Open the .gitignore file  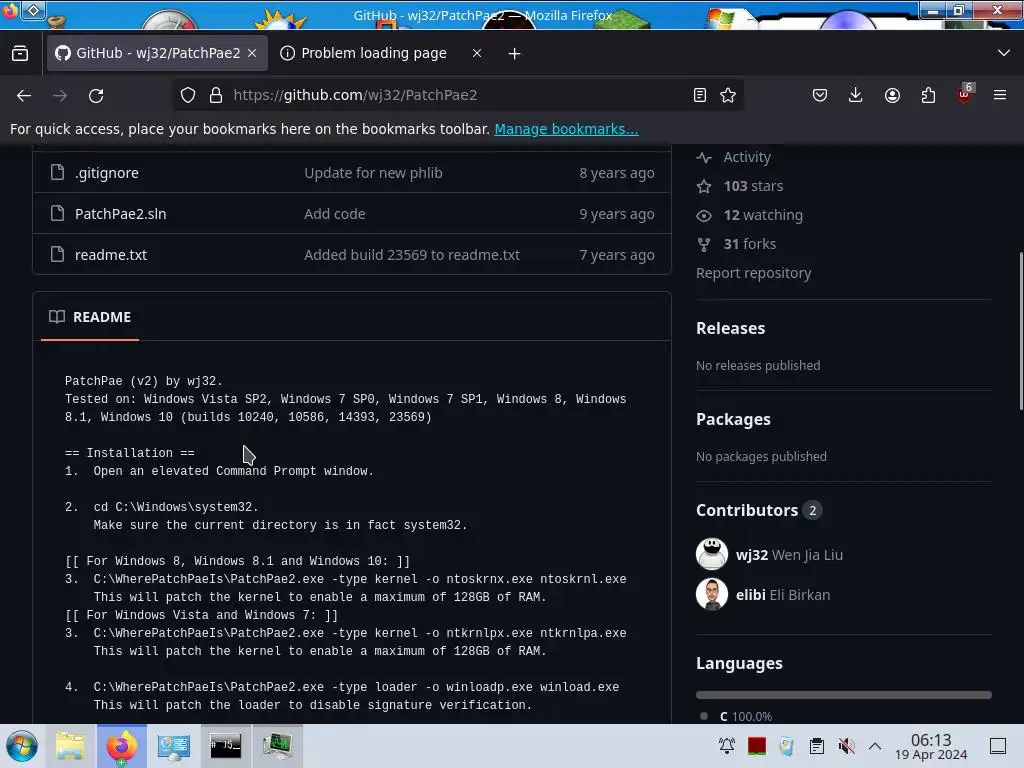[x=106, y=173]
